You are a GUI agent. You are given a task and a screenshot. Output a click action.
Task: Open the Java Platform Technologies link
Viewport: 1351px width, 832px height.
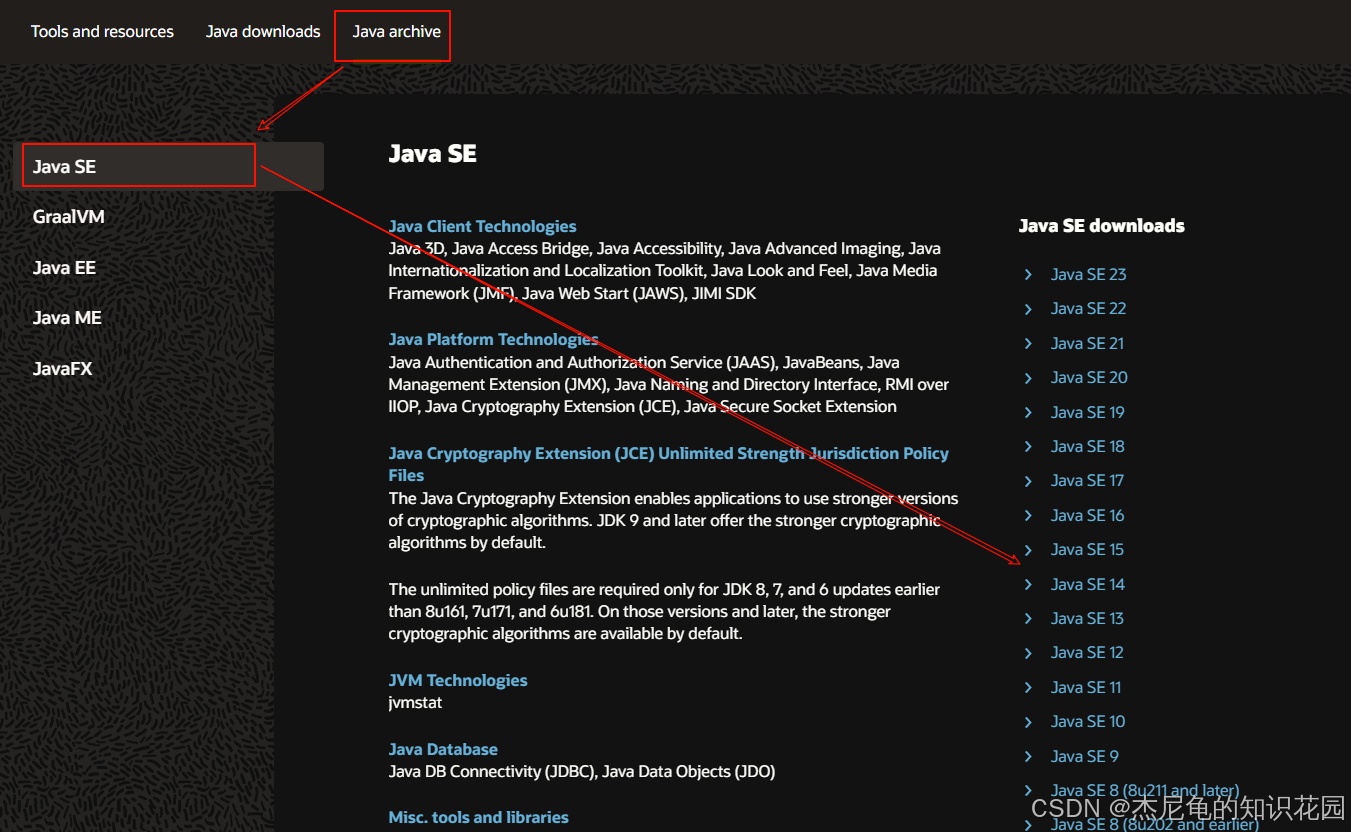pyautogui.click(x=493, y=339)
